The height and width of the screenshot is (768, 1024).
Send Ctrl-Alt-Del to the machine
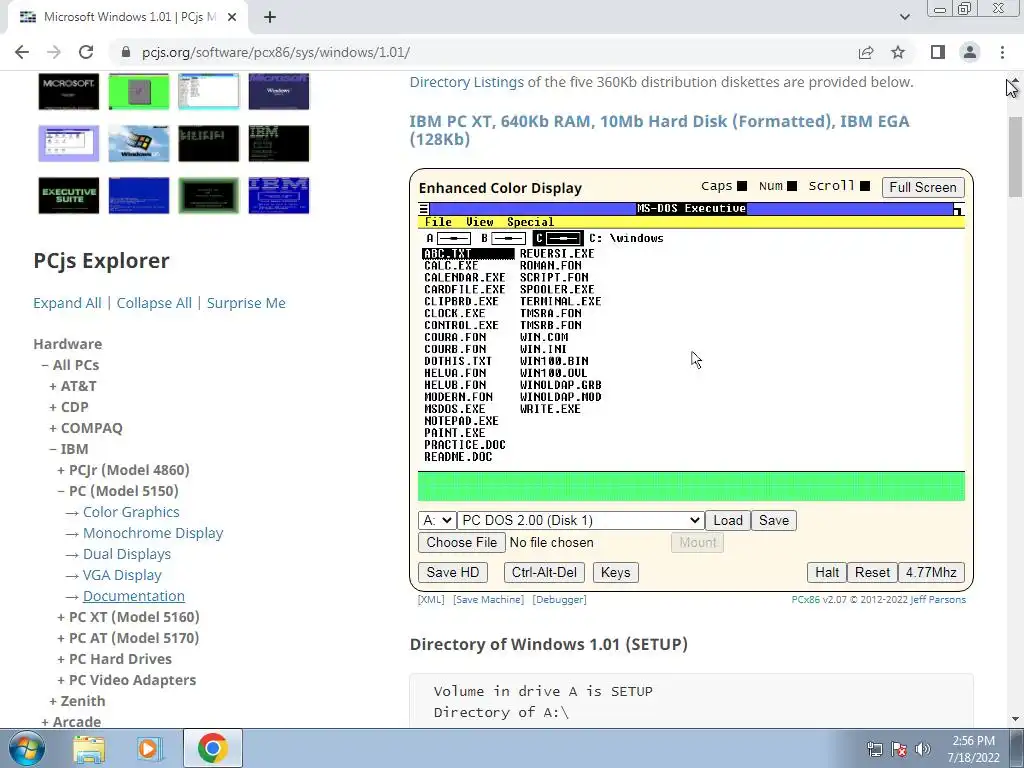click(544, 573)
